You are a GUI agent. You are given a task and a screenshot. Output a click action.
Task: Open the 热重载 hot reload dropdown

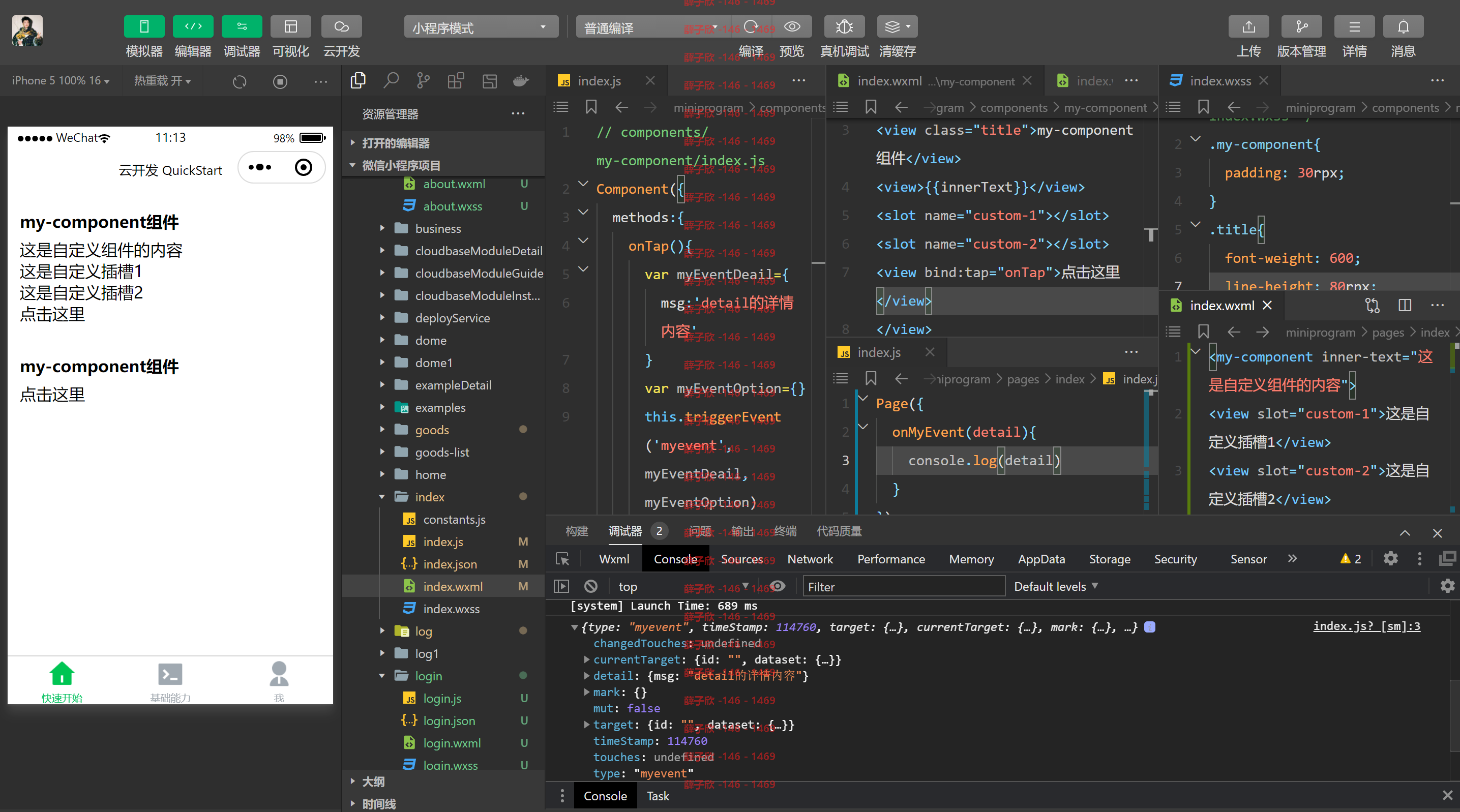point(163,81)
